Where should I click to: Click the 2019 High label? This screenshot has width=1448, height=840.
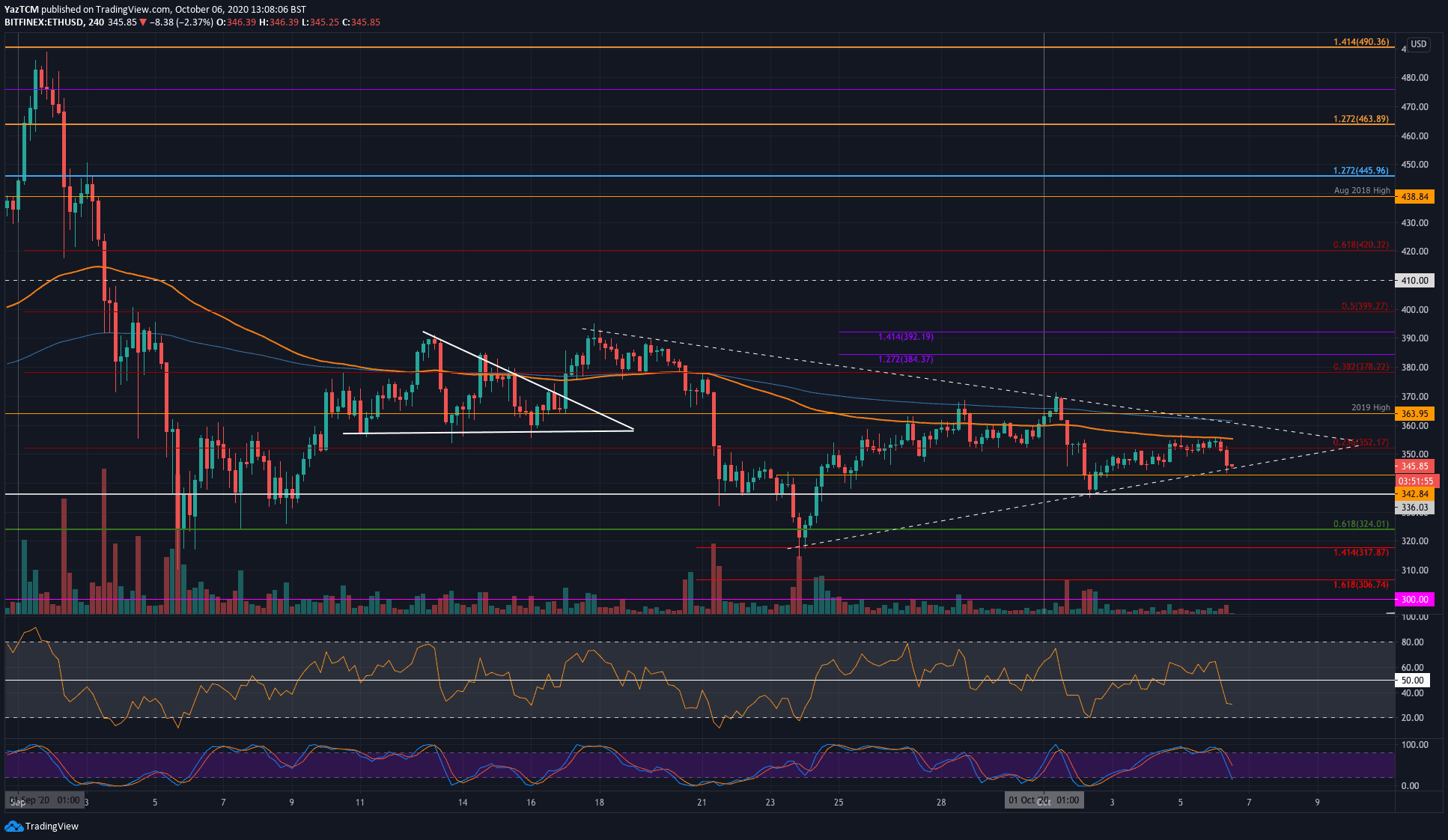click(x=1370, y=407)
